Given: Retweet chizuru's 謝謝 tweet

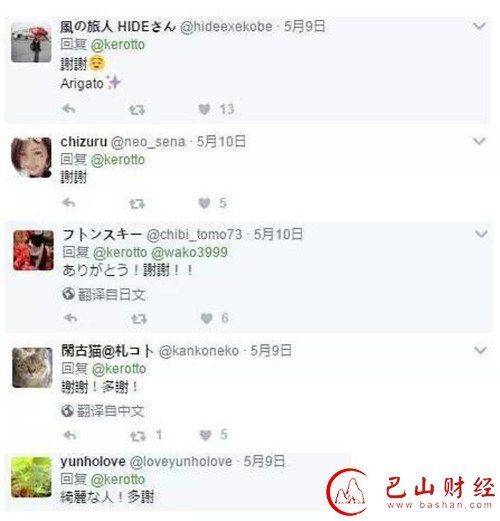Looking at the screenshot, I should tap(137, 203).
